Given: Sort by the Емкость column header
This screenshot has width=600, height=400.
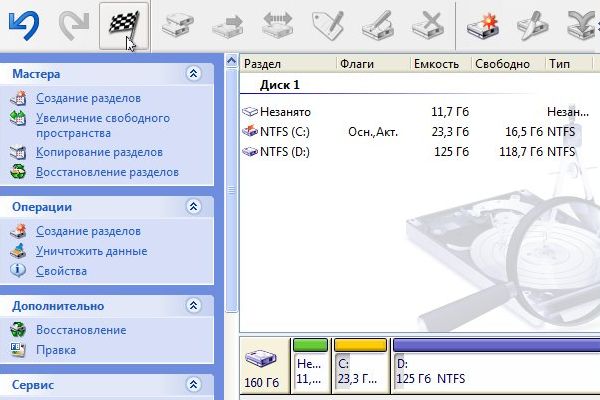Looking at the screenshot, I should [x=441, y=64].
